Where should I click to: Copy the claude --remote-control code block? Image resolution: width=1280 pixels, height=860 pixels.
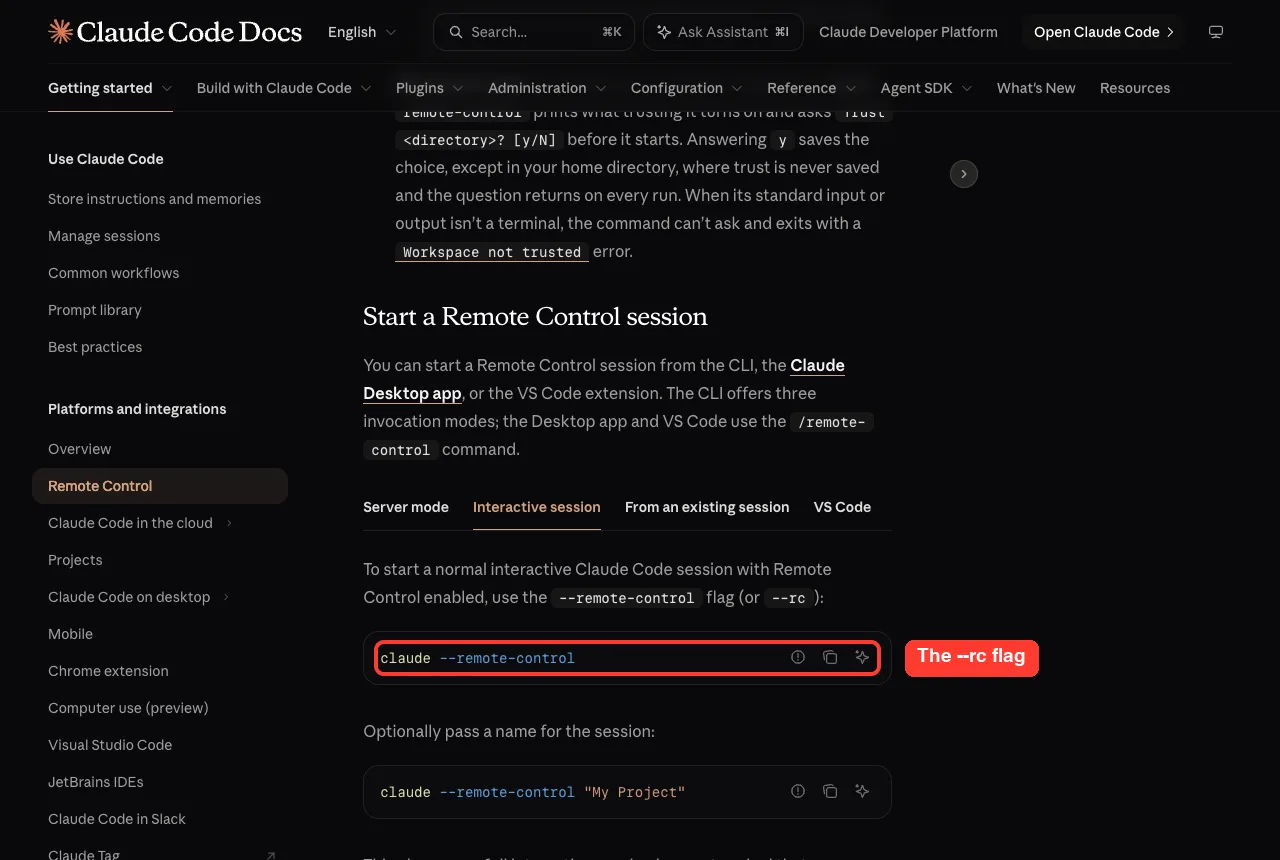click(x=830, y=657)
